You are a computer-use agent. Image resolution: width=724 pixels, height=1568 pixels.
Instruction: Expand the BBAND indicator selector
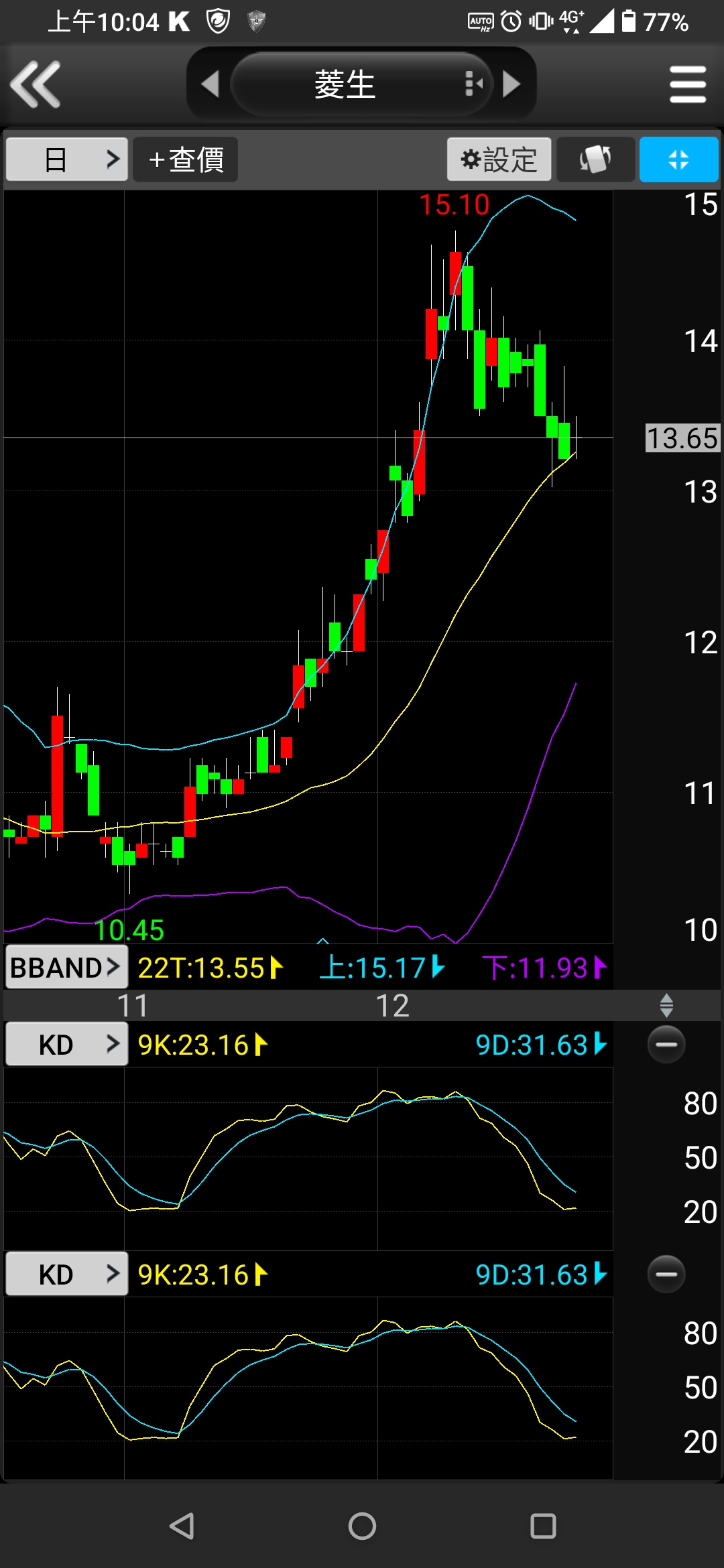(x=66, y=968)
